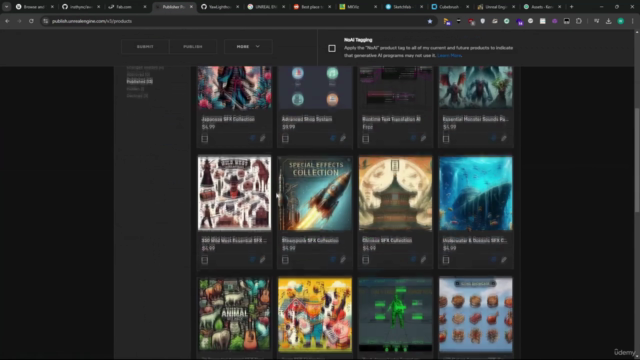The width and height of the screenshot is (640, 360).
Task: Open Japanese SFX Collection product title
Action: 228,119
